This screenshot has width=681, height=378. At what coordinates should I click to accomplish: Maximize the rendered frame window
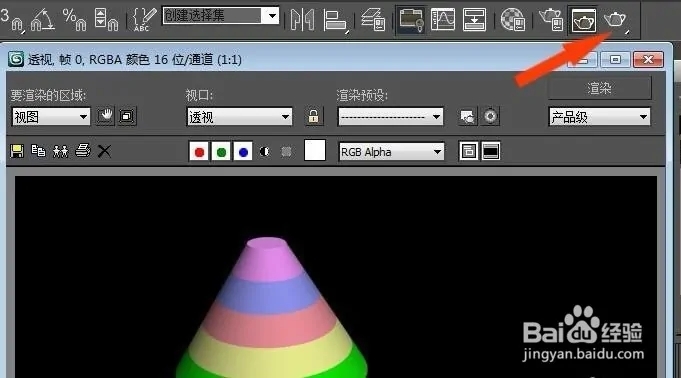click(615, 60)
